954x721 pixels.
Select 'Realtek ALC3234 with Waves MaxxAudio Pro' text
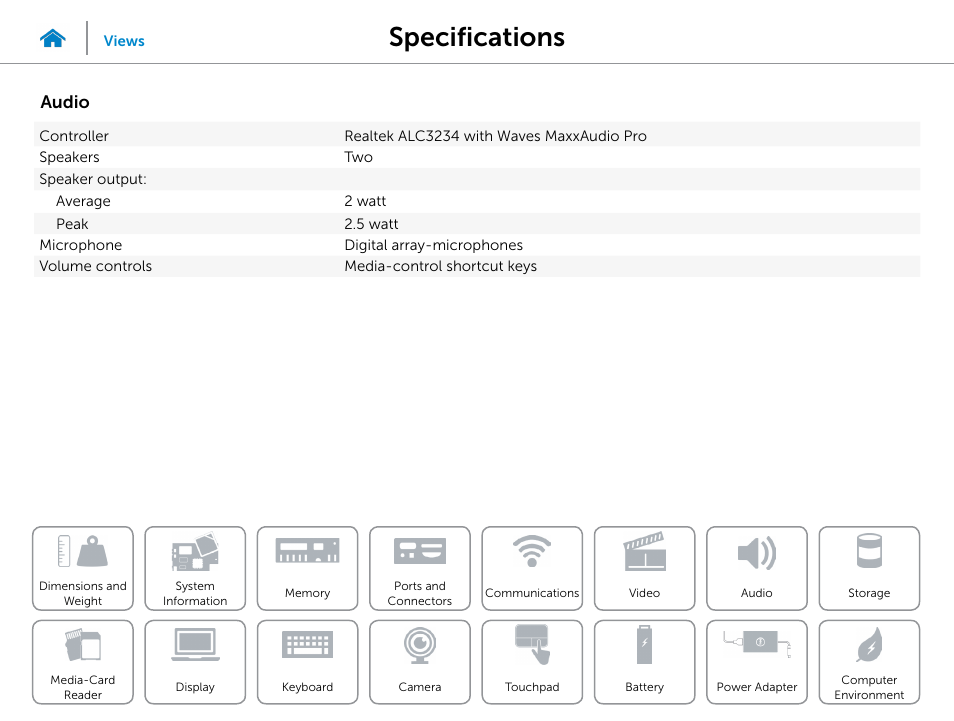(x=495, y=136)
